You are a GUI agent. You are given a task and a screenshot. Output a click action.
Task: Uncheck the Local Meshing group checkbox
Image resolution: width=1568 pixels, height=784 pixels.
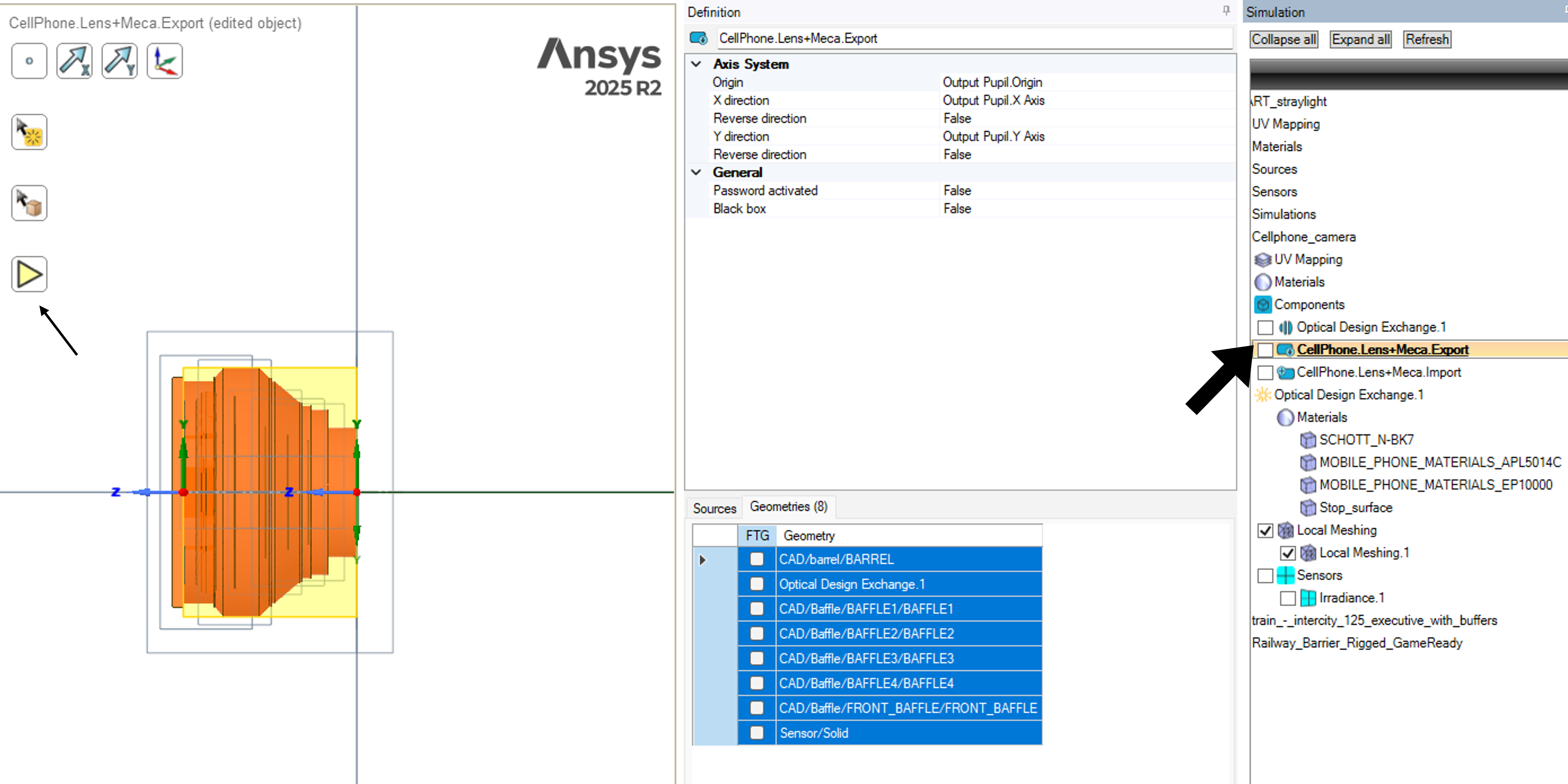coord(1265,530)
